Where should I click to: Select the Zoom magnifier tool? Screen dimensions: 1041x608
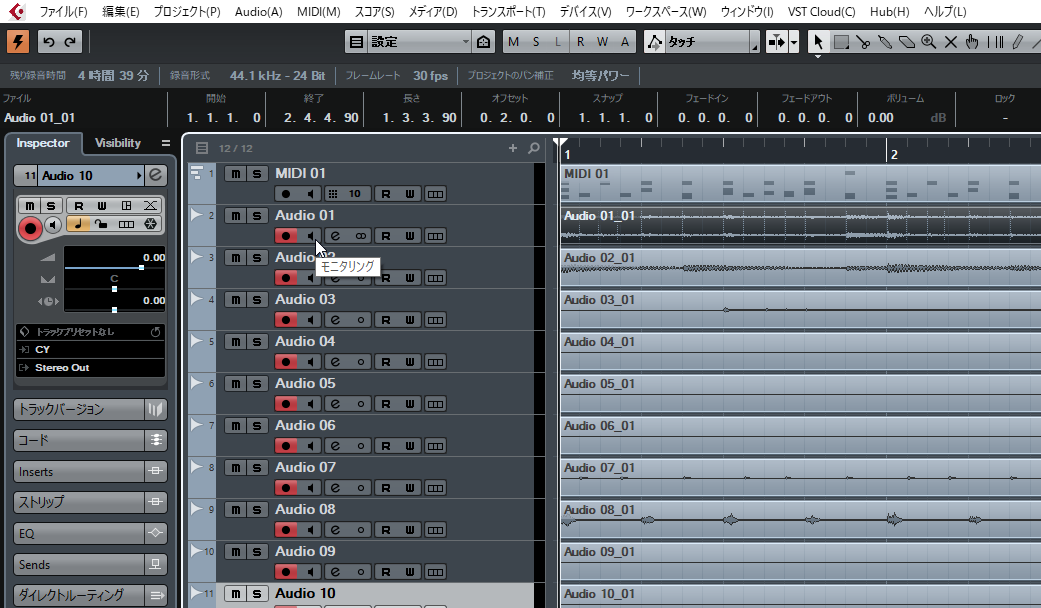[929, 42]
